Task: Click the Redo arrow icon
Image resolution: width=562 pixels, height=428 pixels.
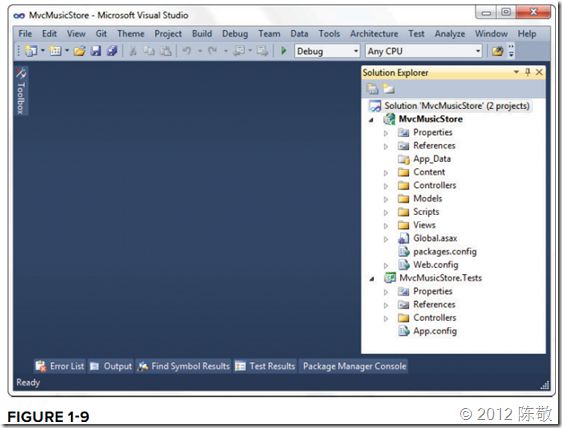Action: pyautogui.click(x=213, y=51)
